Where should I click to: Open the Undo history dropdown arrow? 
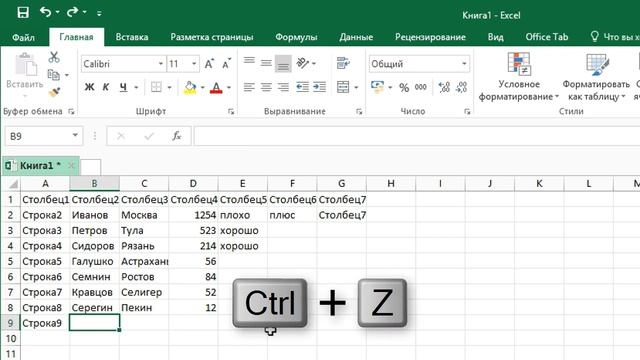pos(58,13)
